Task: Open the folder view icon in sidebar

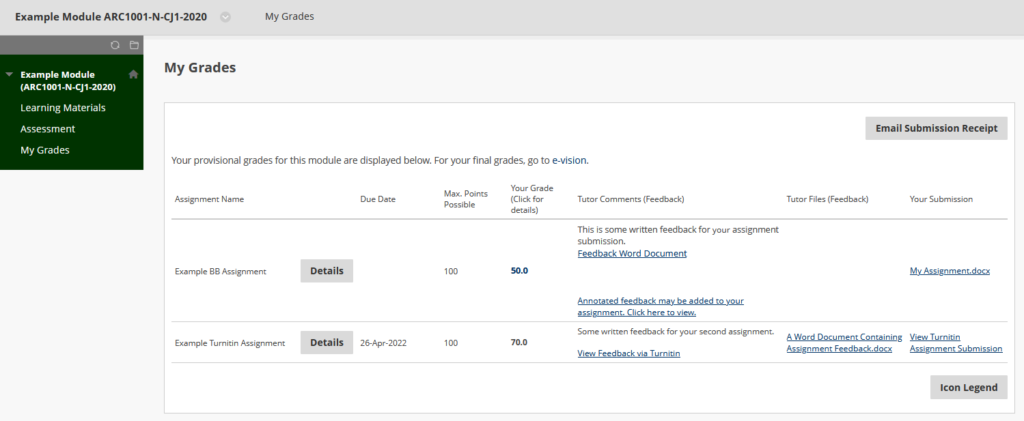Action: tap(134, 45)
